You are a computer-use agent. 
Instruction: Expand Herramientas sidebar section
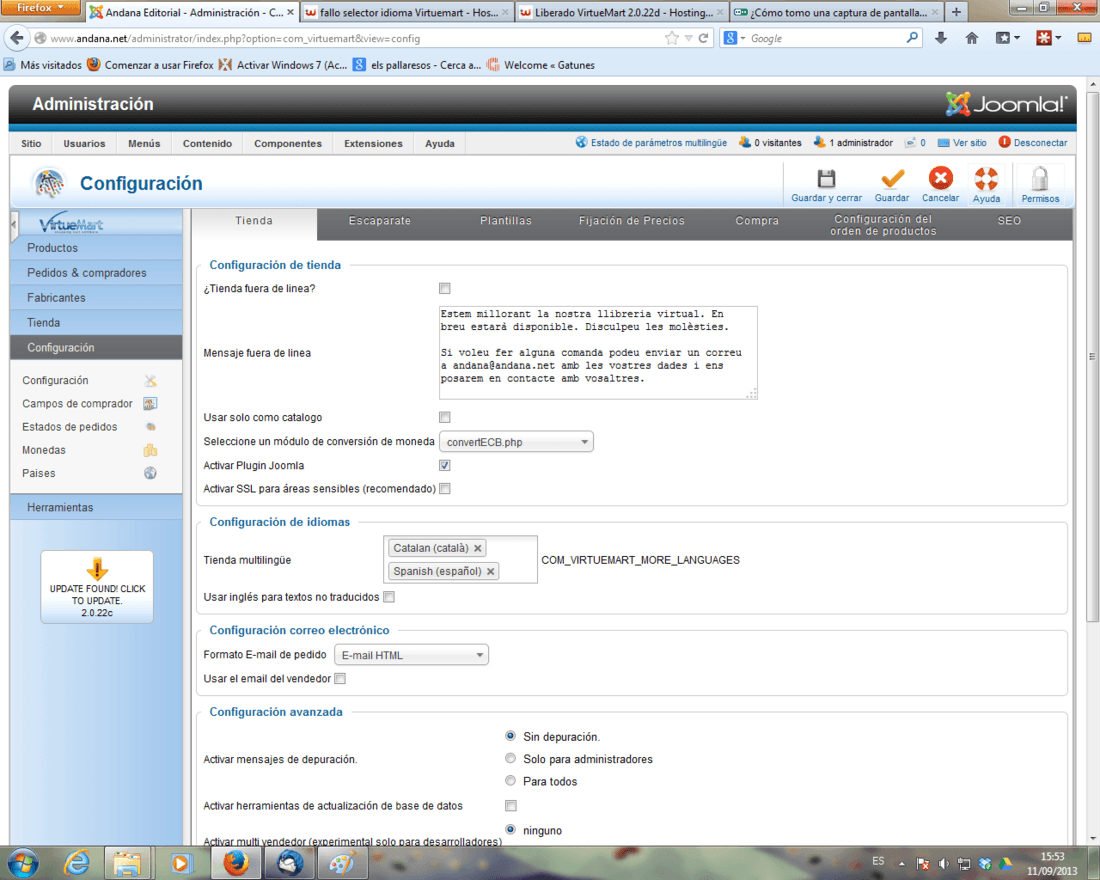tap(96, 507)
